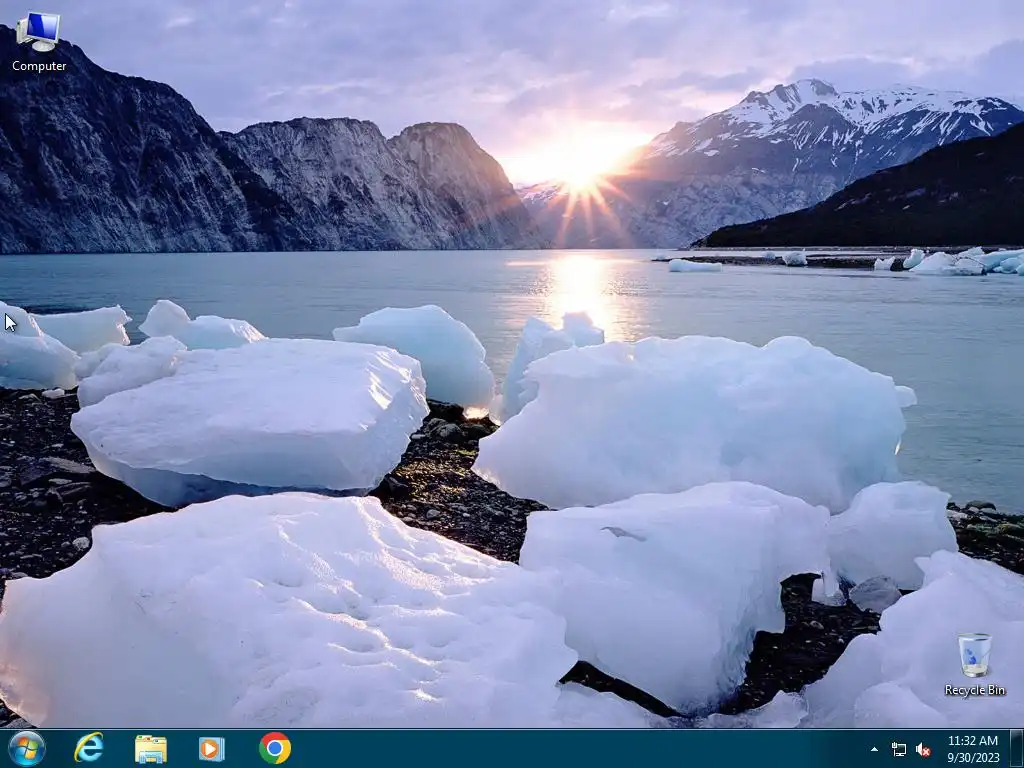
Task: Open Windows Explorer from the taskbar
Action: tap(150, 748)
